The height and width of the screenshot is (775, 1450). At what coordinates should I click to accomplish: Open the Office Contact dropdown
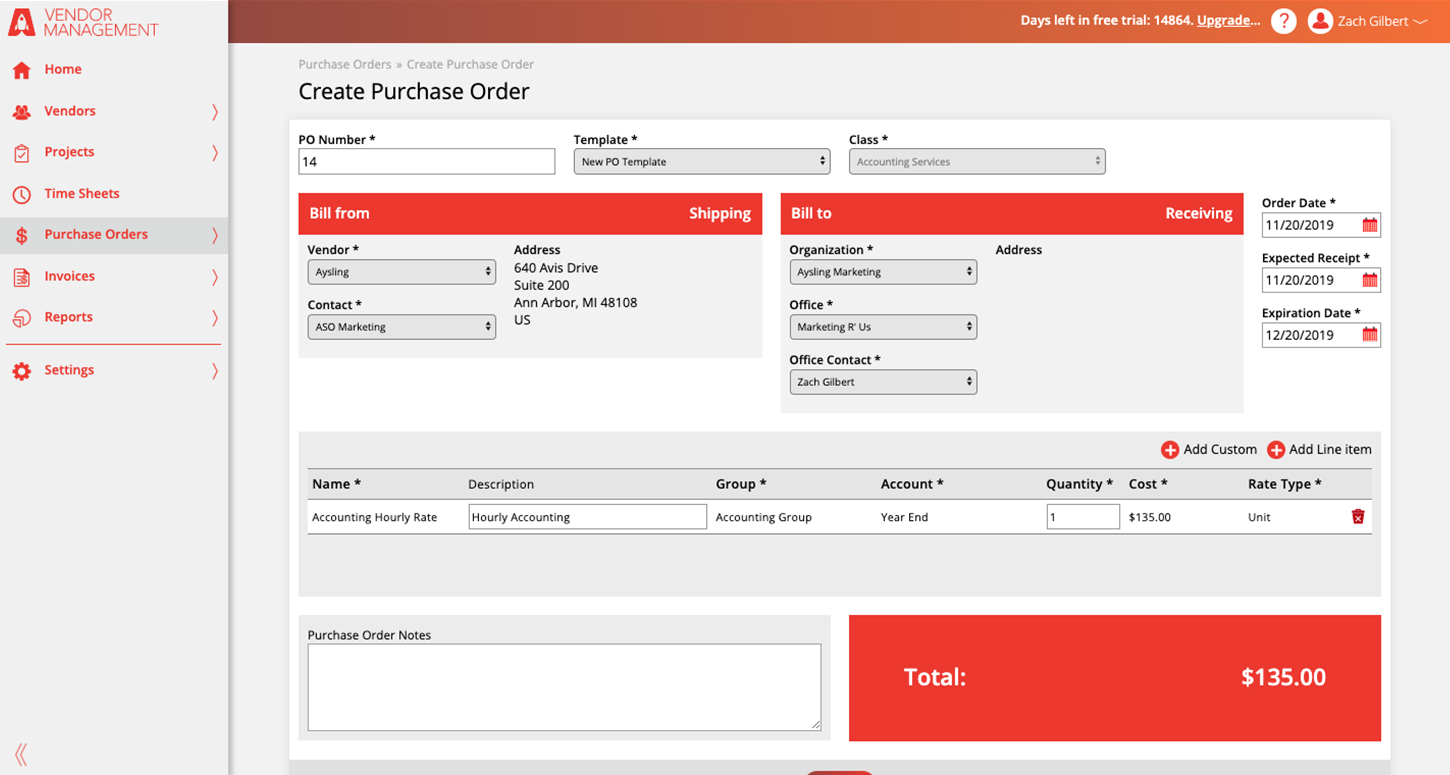(x=883, y=382)
